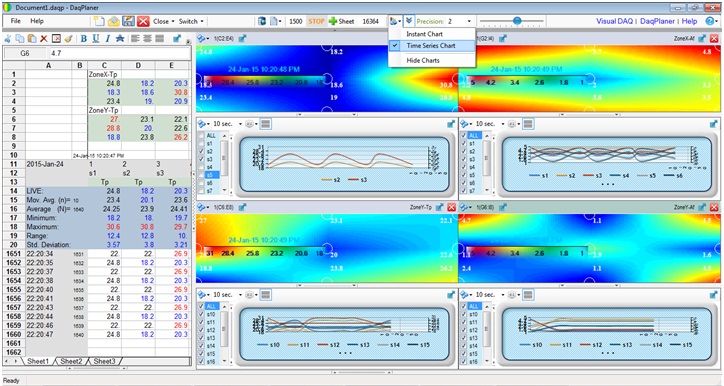The height and width of the screenshot is (386, 724).
Task: Apply bold formatting with the B icon
Action: click(84, 39)
